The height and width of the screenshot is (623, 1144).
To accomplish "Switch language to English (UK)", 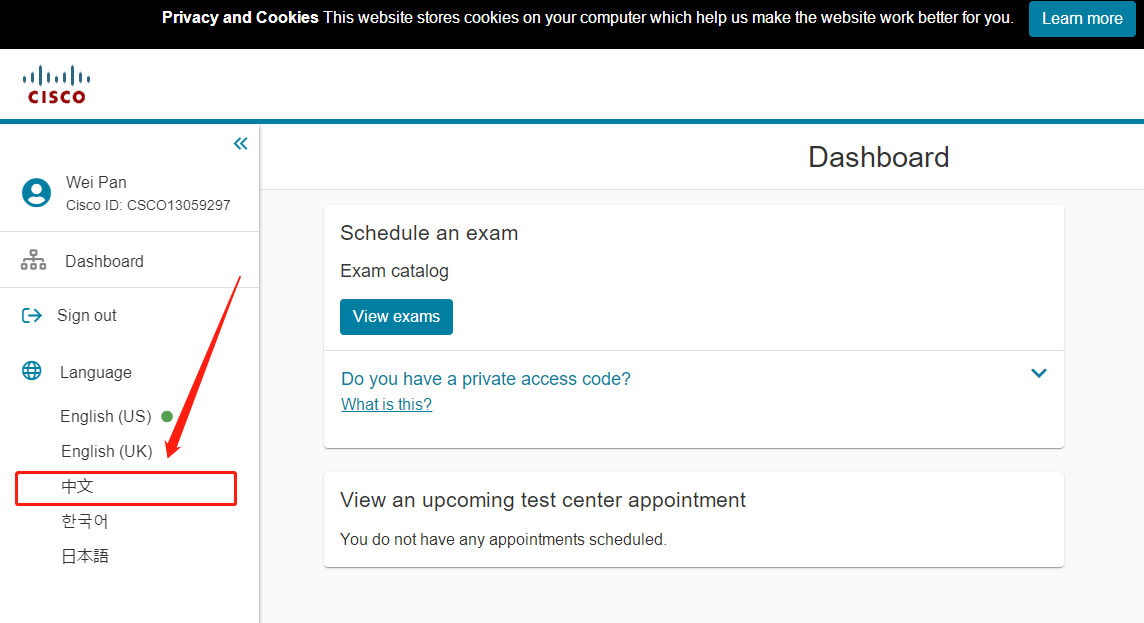I will (106, 451).
